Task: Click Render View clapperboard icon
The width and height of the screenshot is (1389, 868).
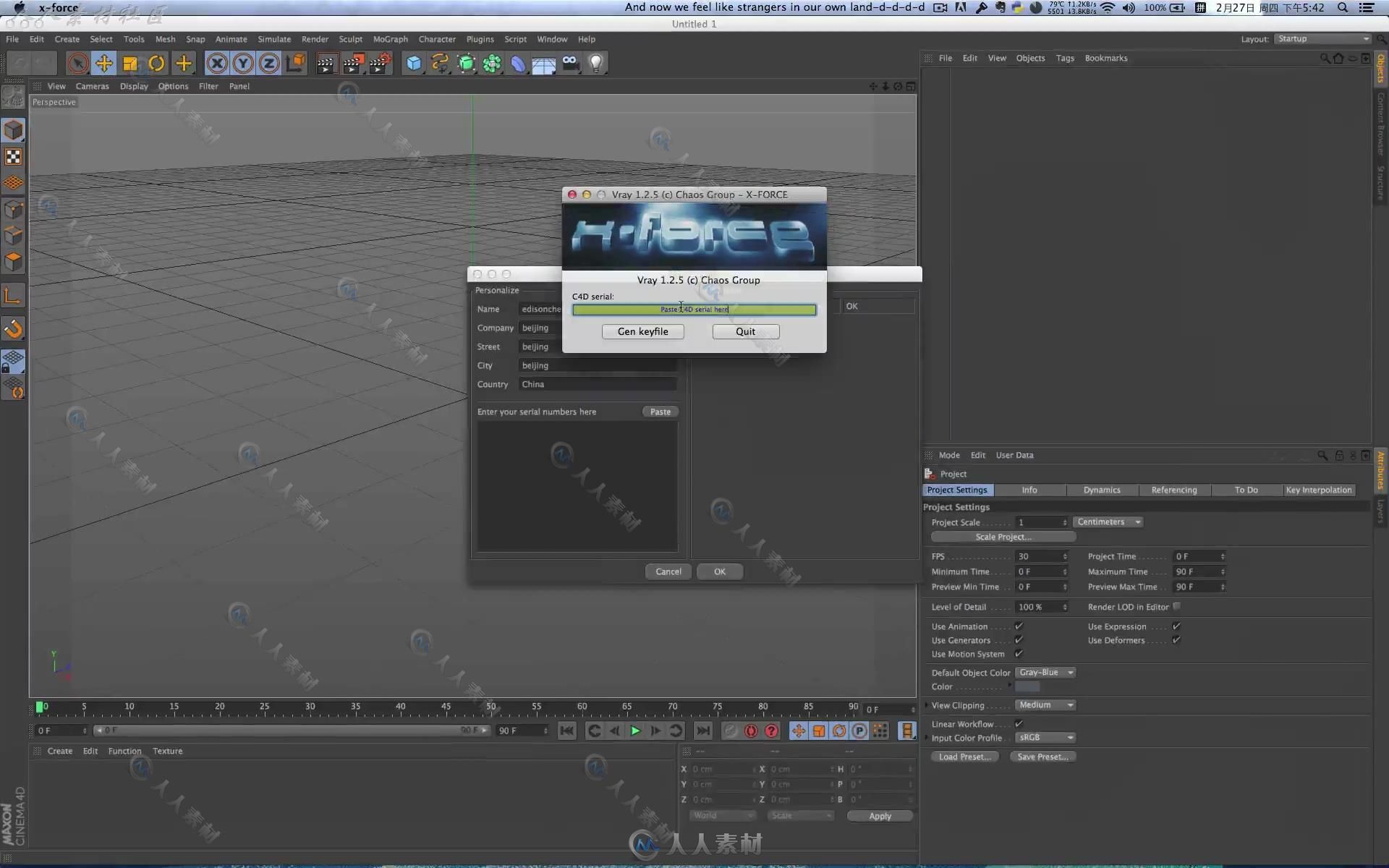Action: click(326, 64)
